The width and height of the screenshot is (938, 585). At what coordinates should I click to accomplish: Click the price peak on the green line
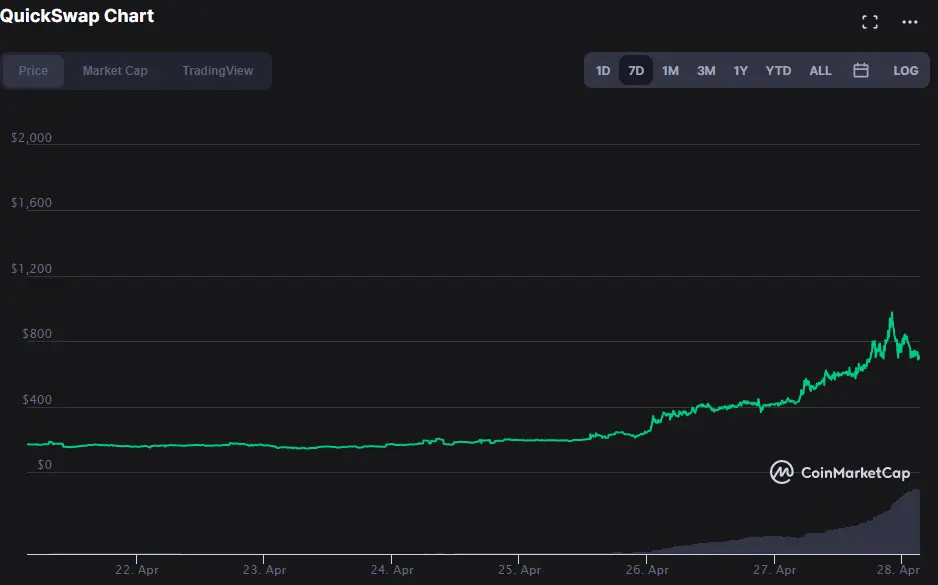[x=891, y=314]
